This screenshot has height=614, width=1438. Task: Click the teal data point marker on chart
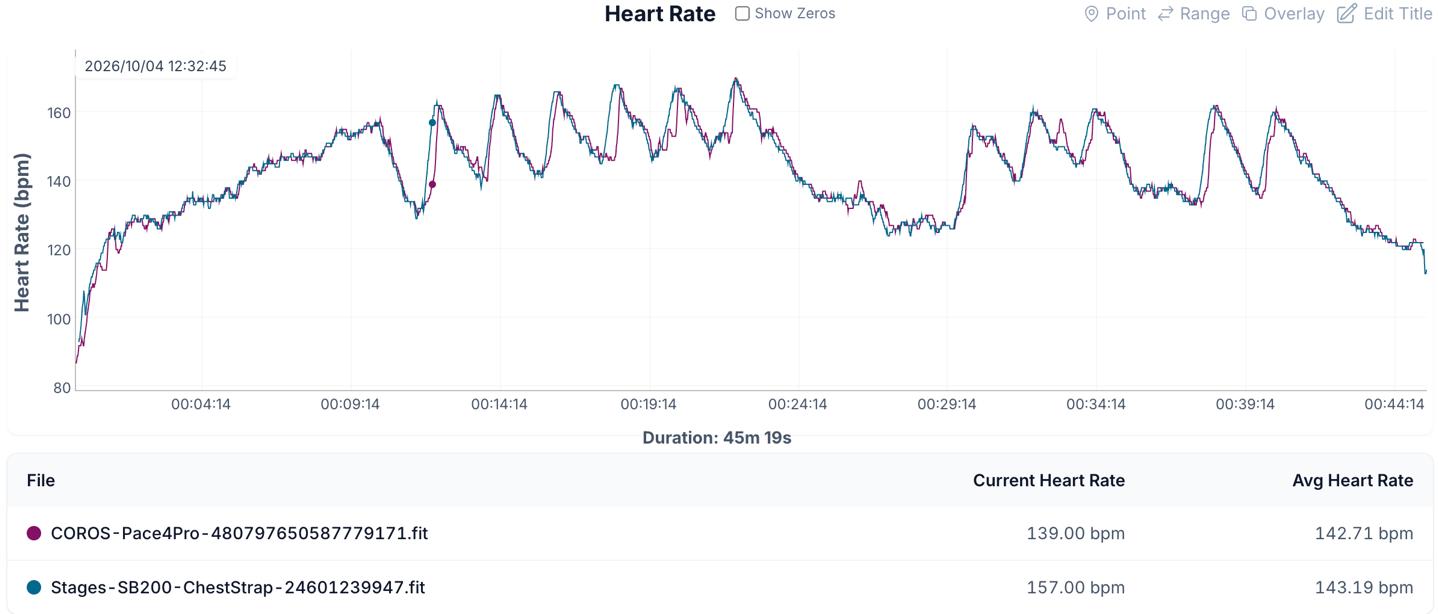click(432, 123)
